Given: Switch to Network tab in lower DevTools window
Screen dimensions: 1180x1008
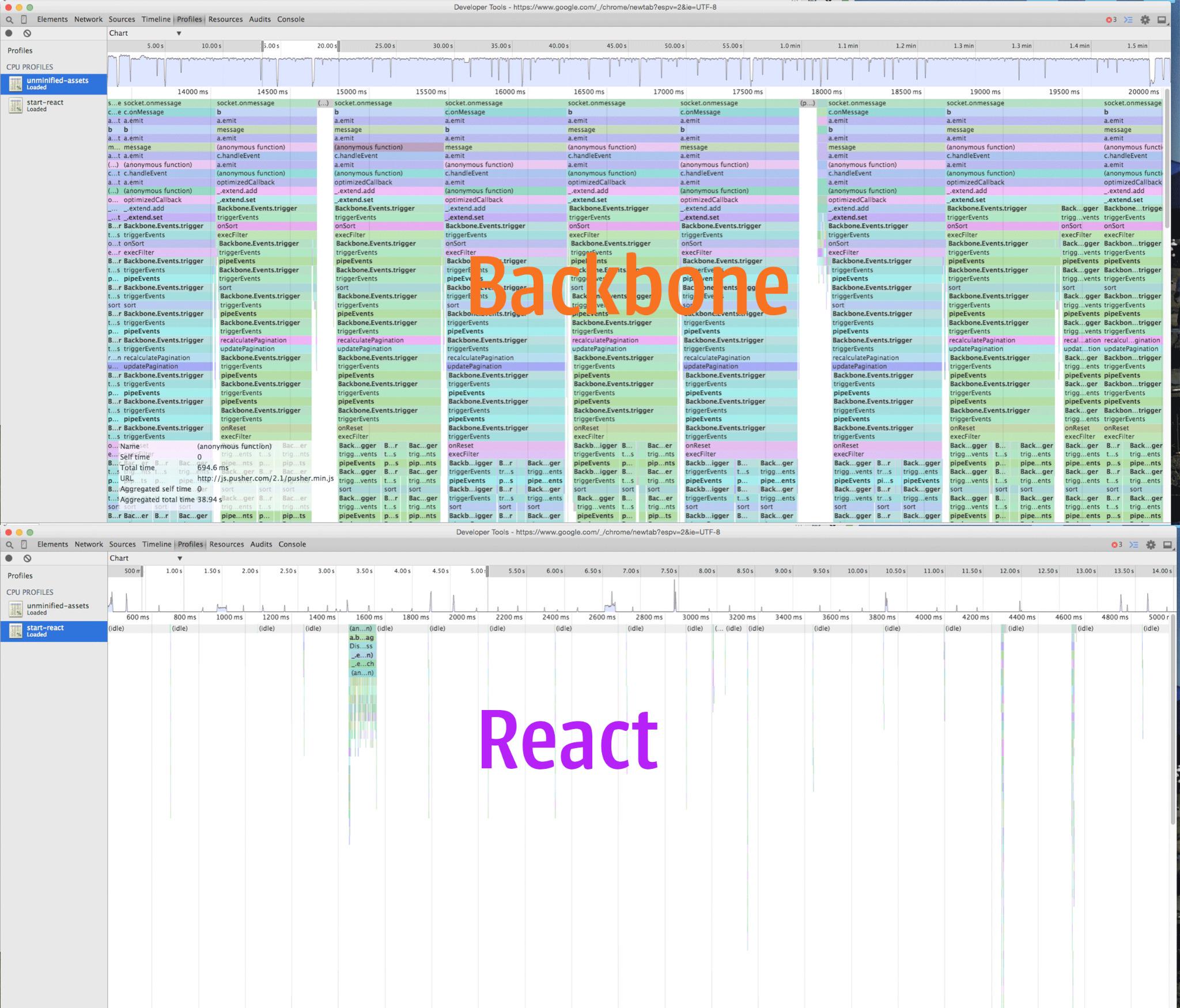Looking at the screenshot, I should point(89,545).
